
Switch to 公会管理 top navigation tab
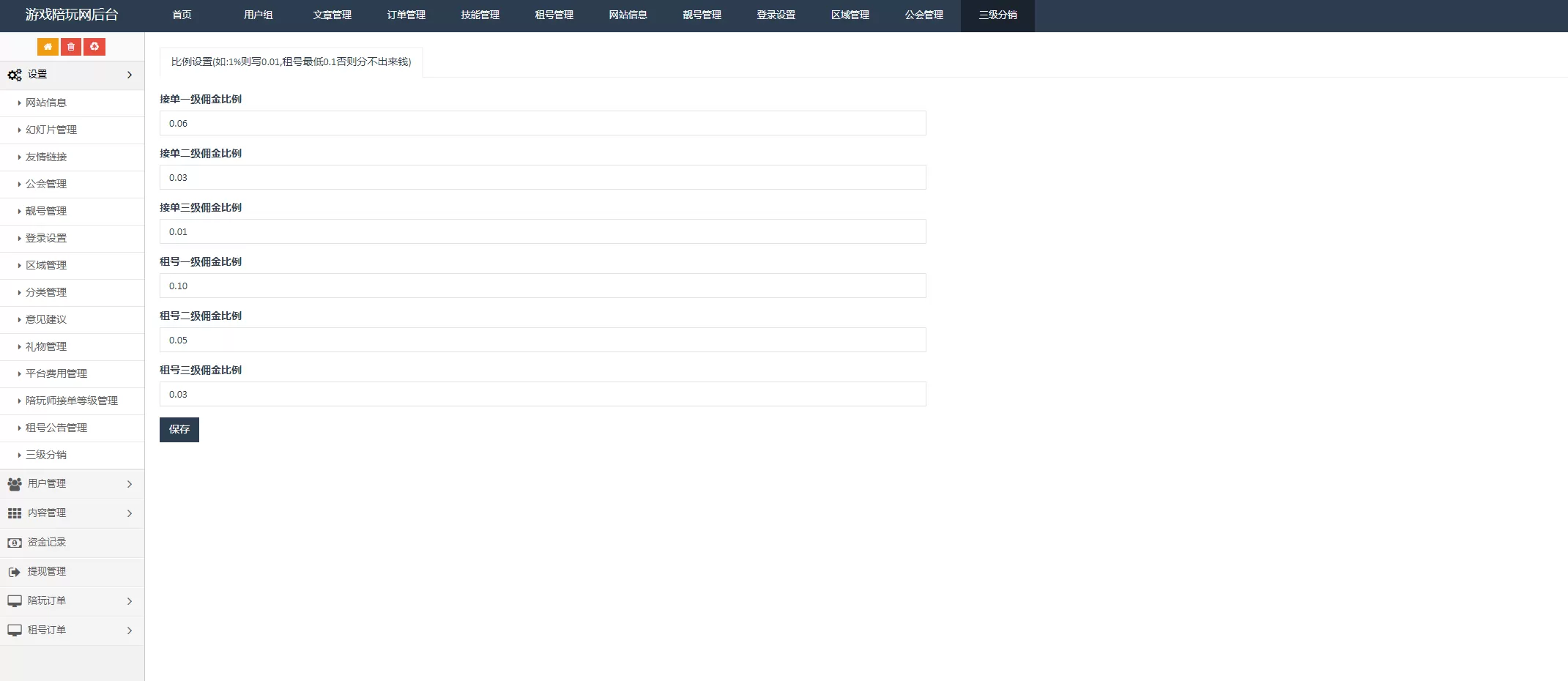coord(924,15)
